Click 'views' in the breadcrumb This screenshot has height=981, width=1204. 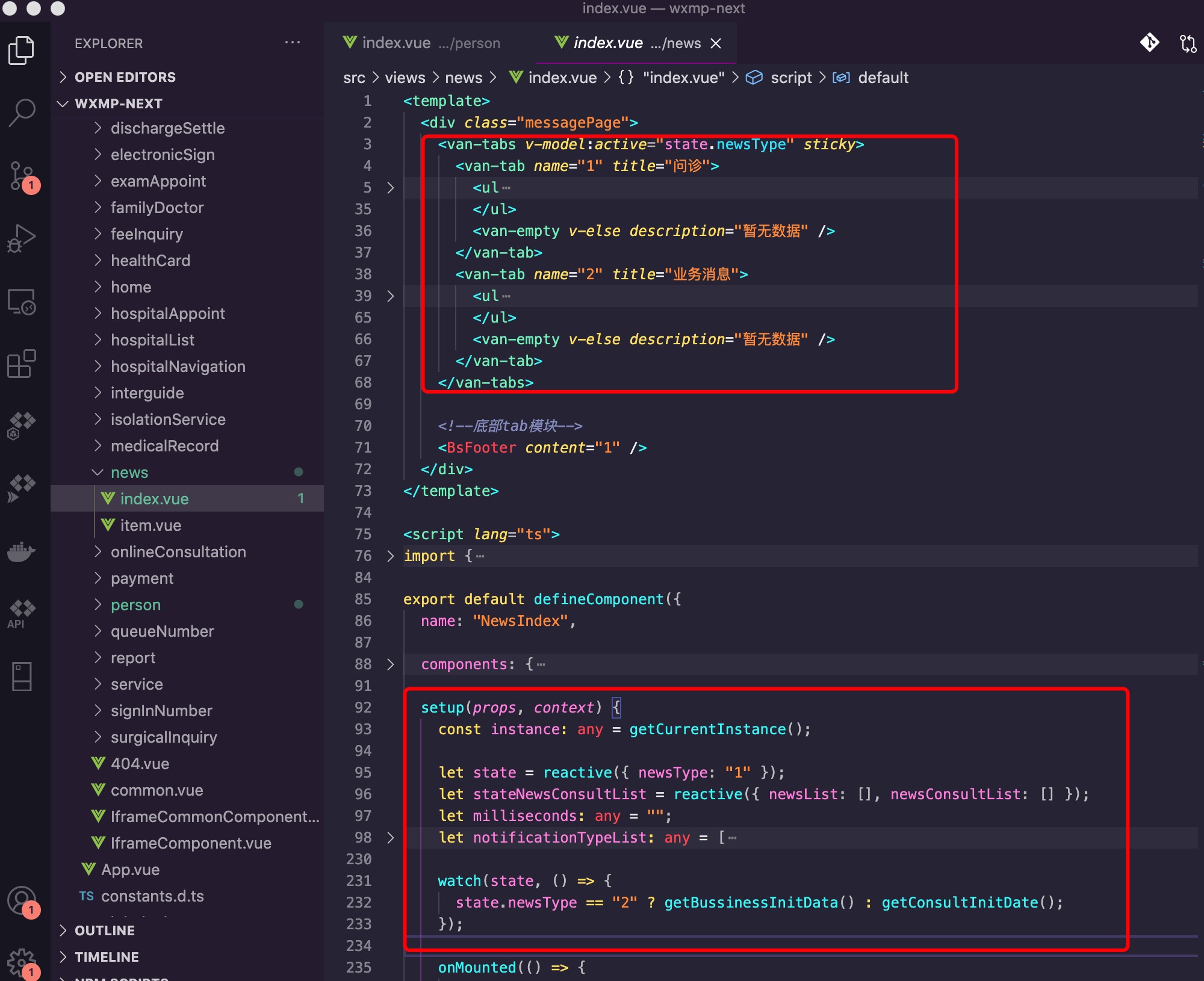pos(405,78)
